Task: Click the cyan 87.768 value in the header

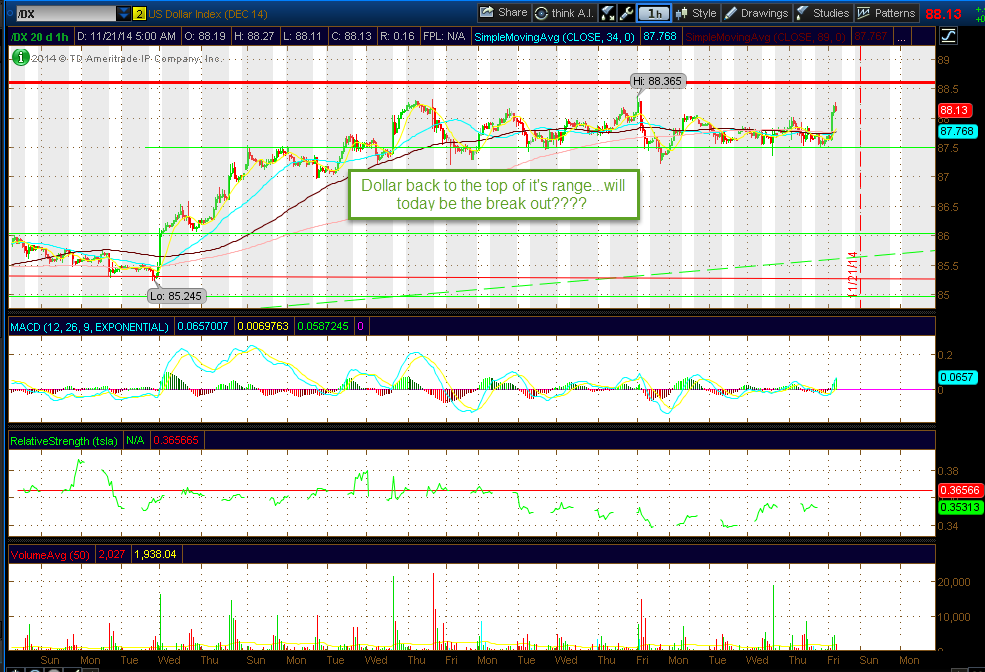Action: click(660, 36)
